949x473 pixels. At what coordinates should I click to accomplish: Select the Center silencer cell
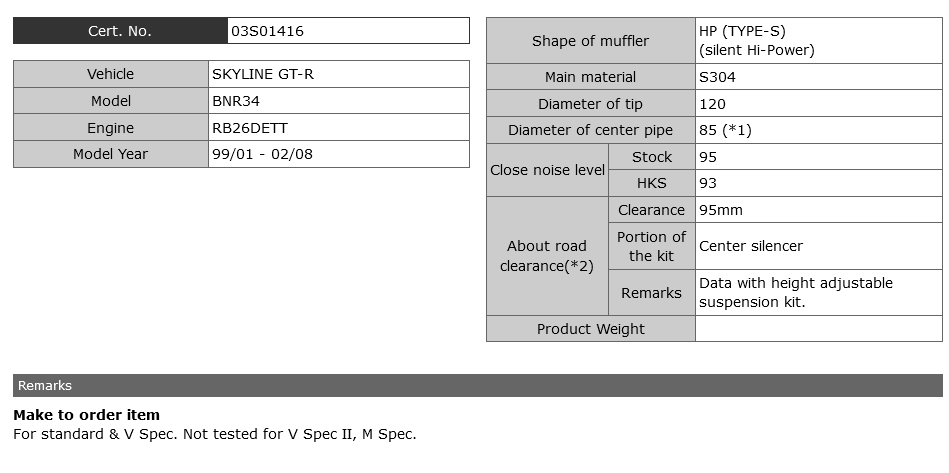[751, 246]
